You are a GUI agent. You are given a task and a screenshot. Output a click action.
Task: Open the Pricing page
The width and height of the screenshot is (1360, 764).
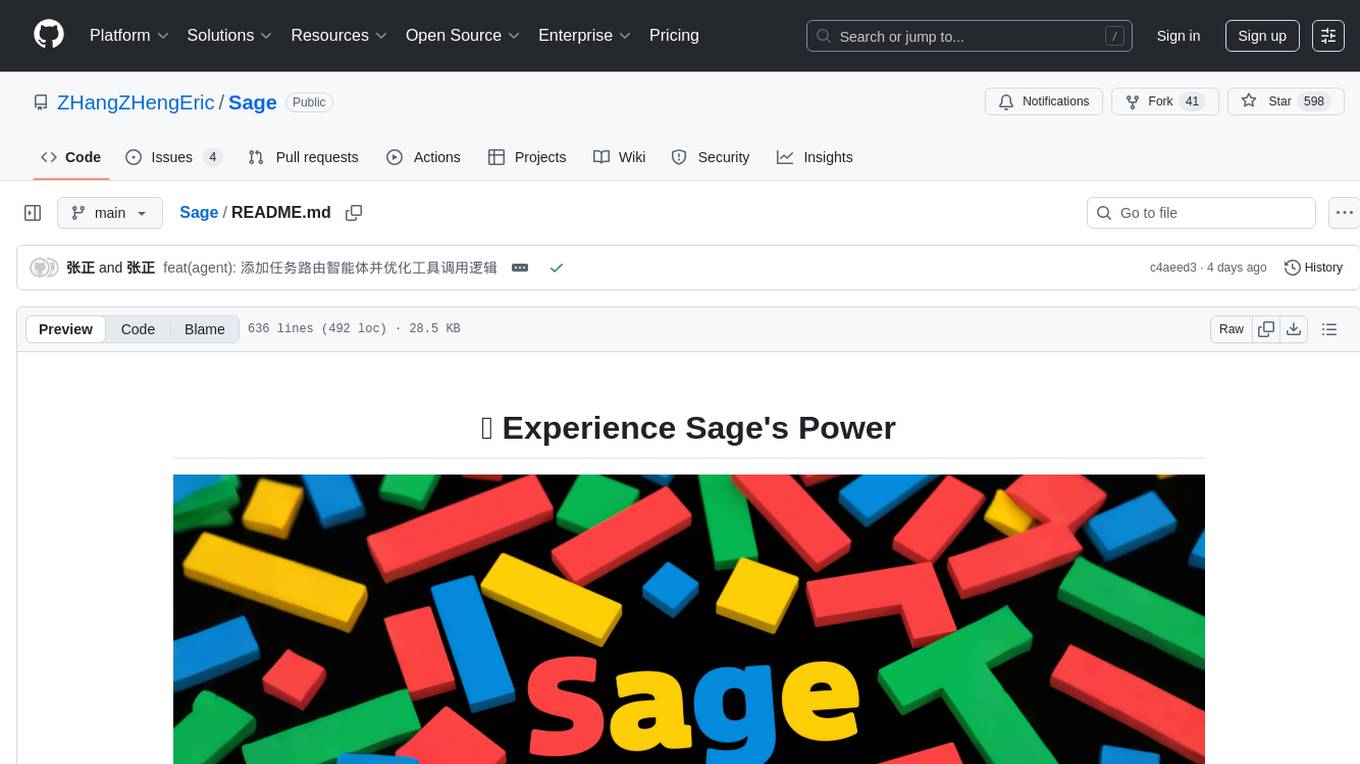click(674, 35)
